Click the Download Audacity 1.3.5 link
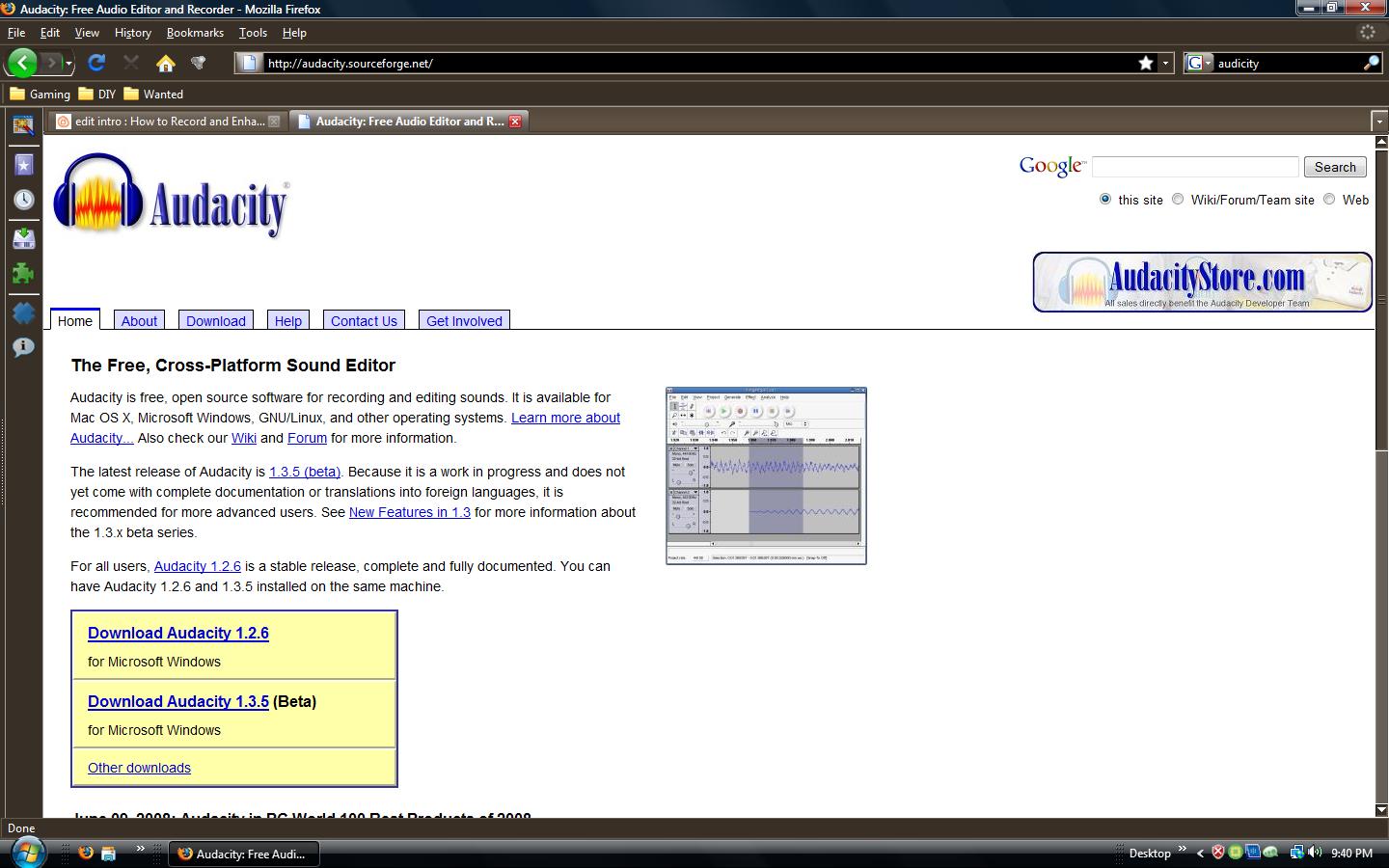The image size is (1389, 868). 178,701
